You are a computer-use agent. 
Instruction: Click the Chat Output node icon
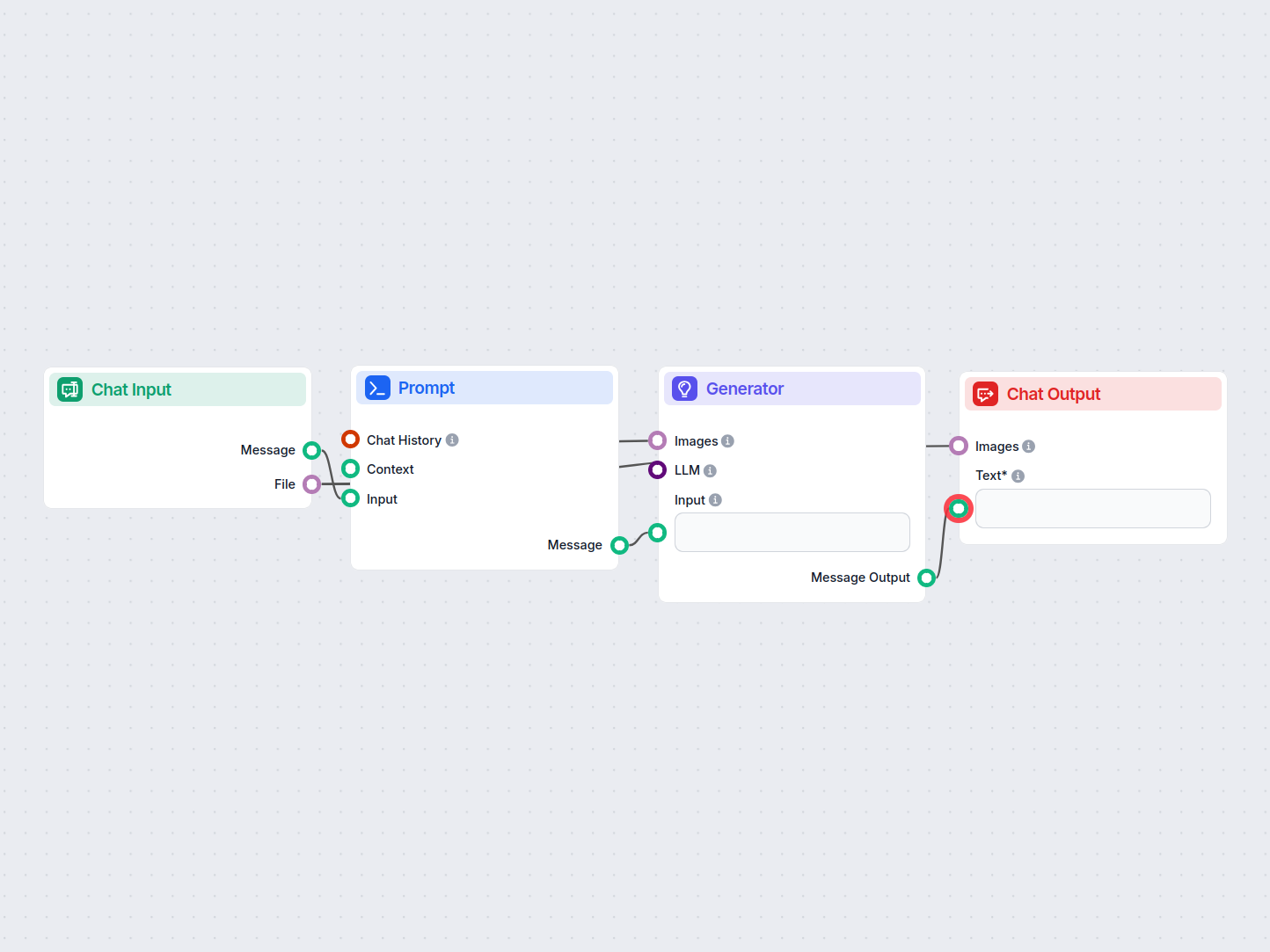click(985, 394)
